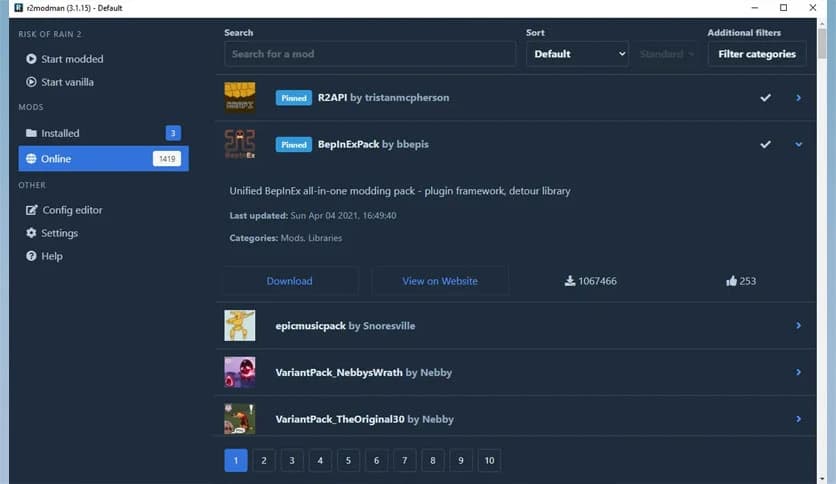
Task: Maximize the r2modman window
Action: pyautogui.click(x=783, y=7)
